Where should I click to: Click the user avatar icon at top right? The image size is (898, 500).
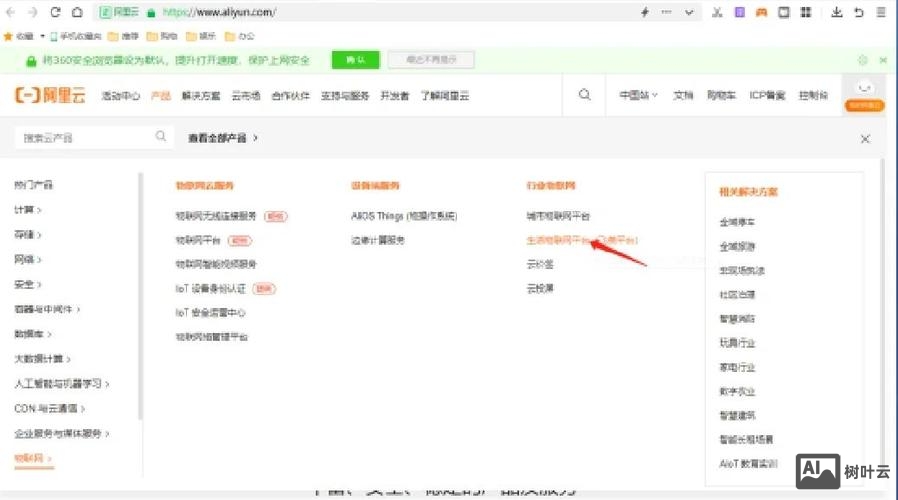coord(865,87)
